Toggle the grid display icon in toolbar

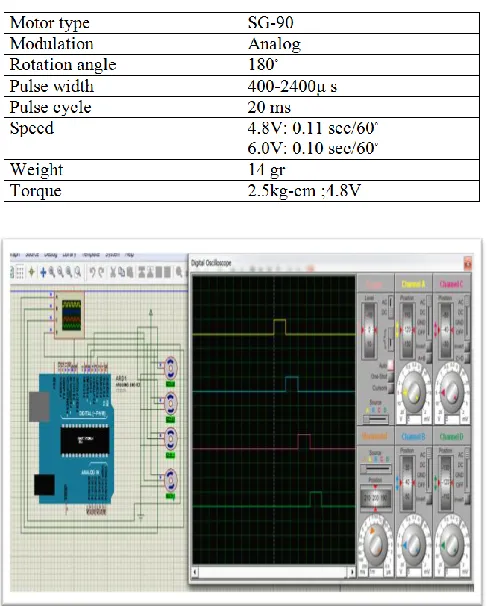(19, 272)
